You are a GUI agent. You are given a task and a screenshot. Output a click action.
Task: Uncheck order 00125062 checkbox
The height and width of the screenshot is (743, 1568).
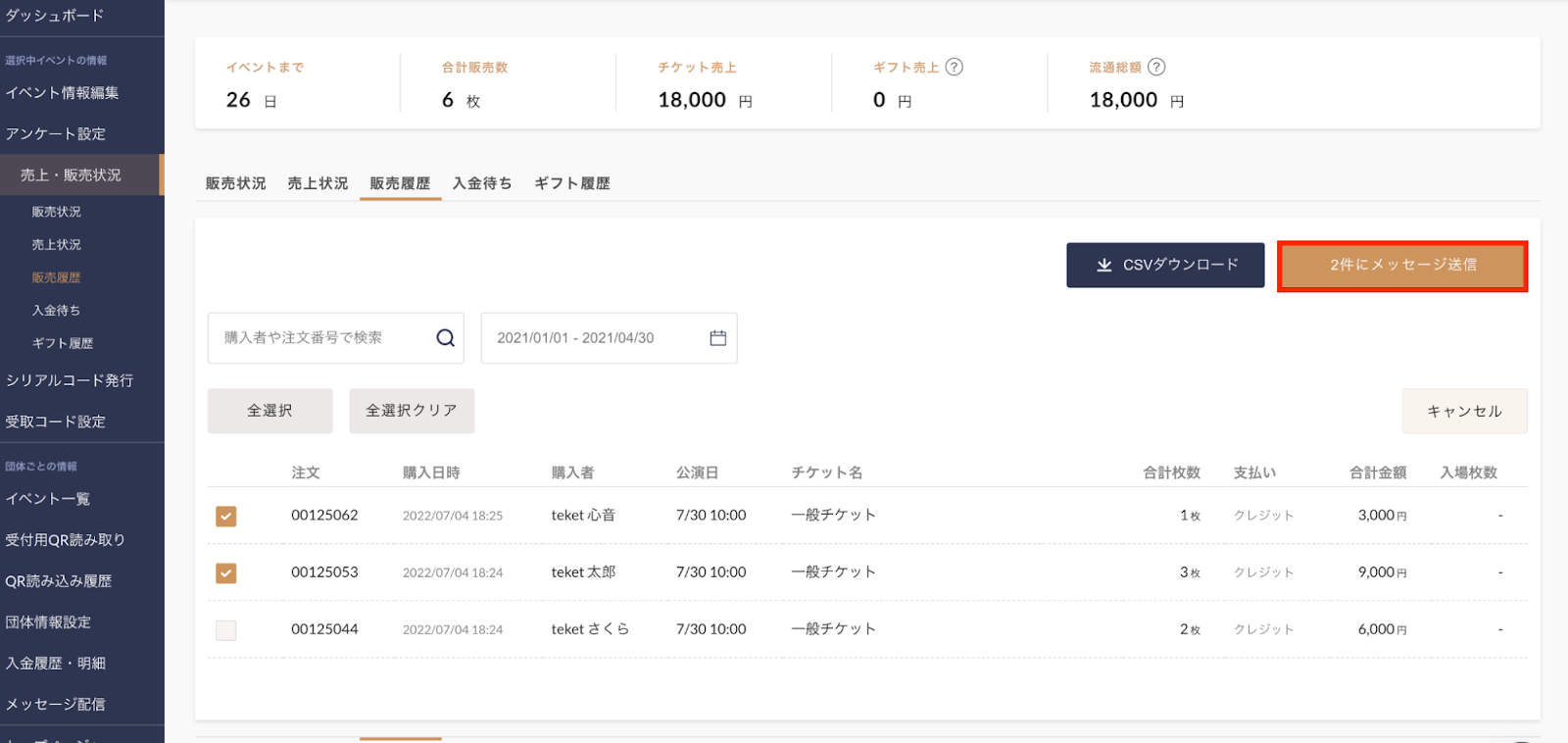(226, 517)
